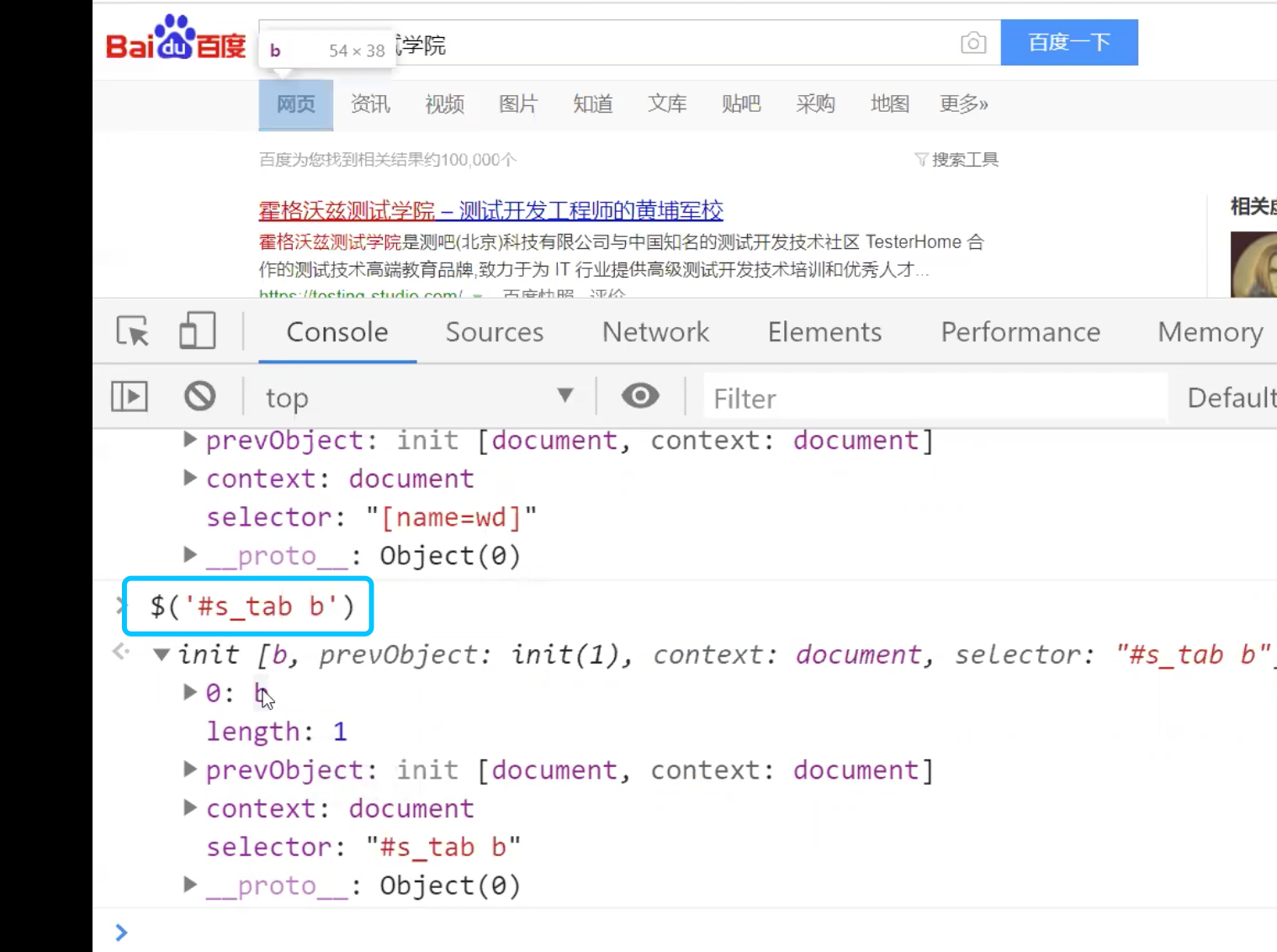
Task: Open the 更多» categories menu
Action: click(964, 104)
